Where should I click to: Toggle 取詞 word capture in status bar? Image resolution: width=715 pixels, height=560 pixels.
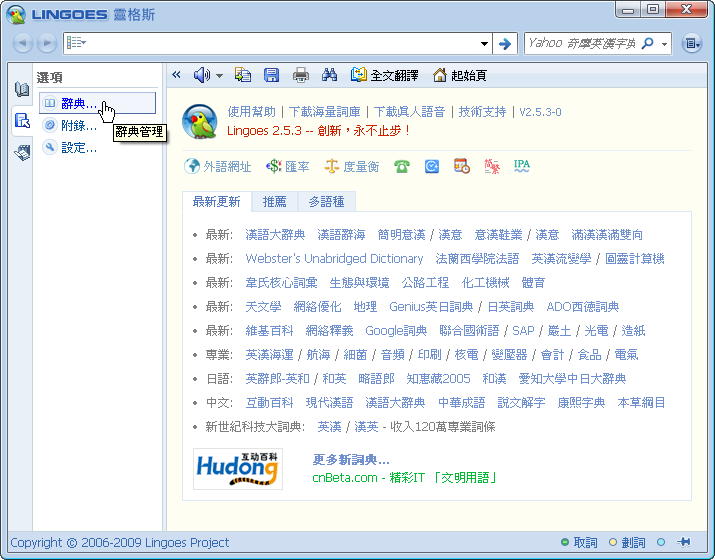click(579, 542)
